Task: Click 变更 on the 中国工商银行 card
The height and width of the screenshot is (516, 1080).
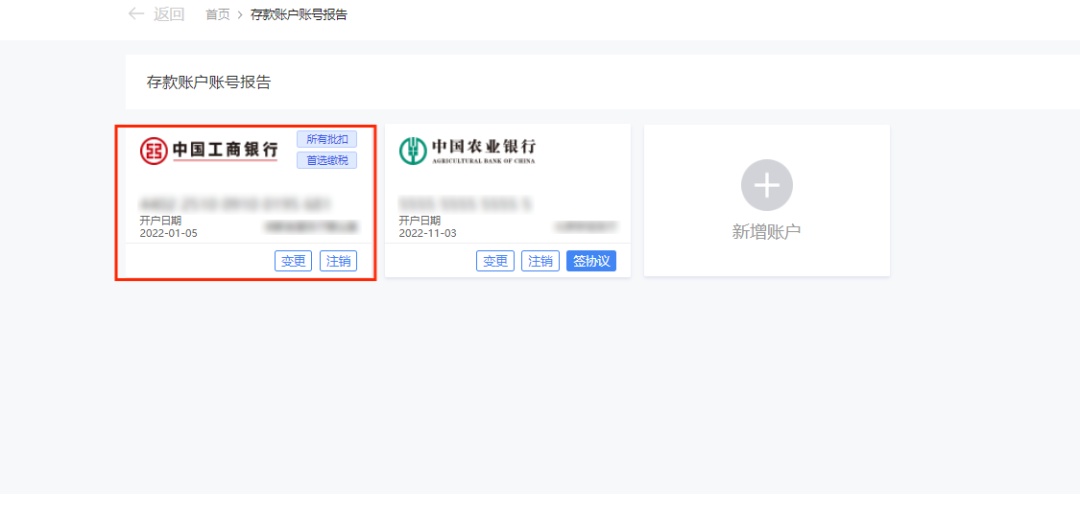Action: pos(293,261)
